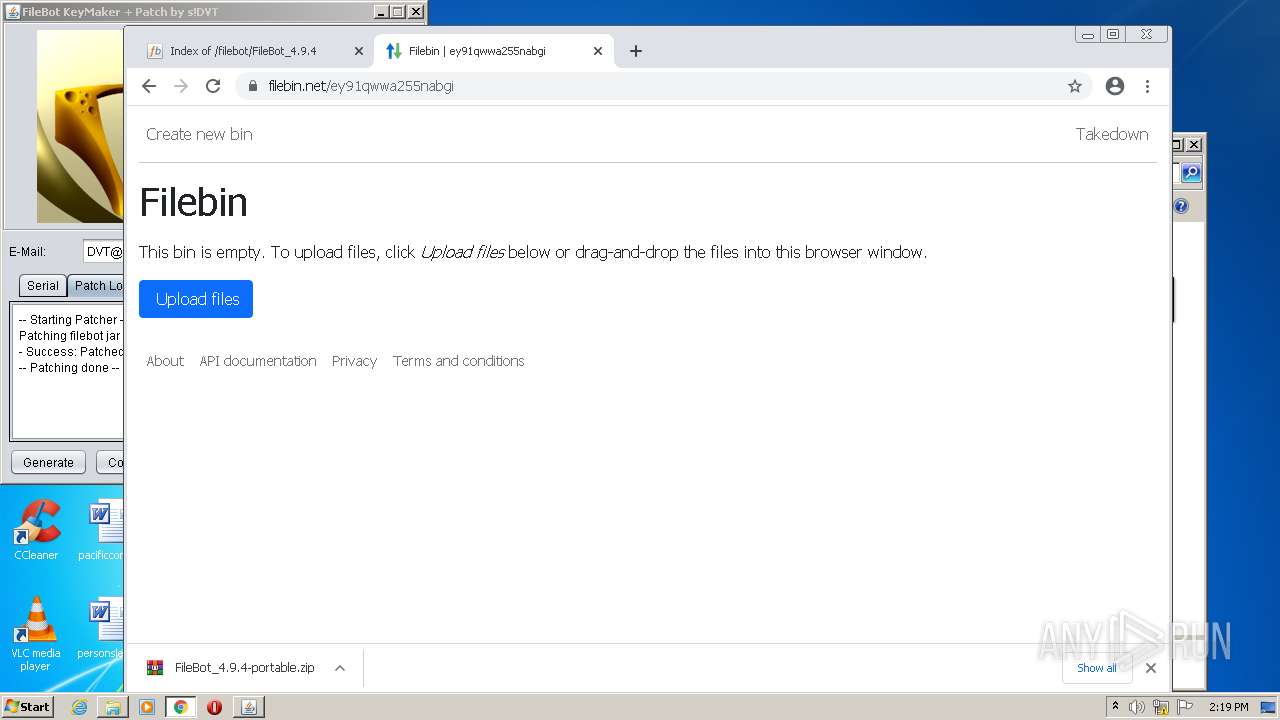Open pacificcom Word document on desktop
The image size is (1280, 720).
101,531
